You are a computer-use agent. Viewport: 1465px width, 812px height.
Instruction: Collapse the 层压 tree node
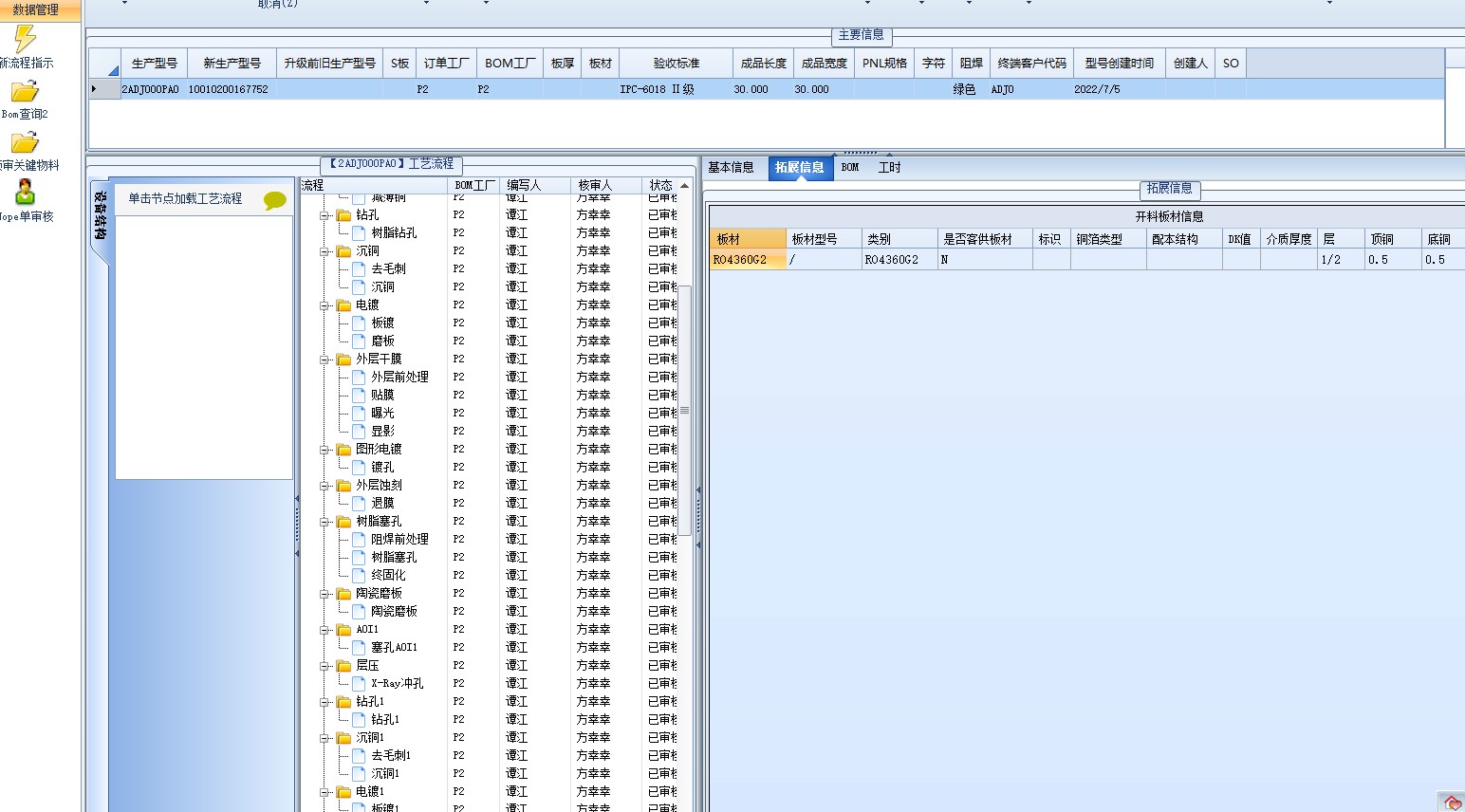325,666
